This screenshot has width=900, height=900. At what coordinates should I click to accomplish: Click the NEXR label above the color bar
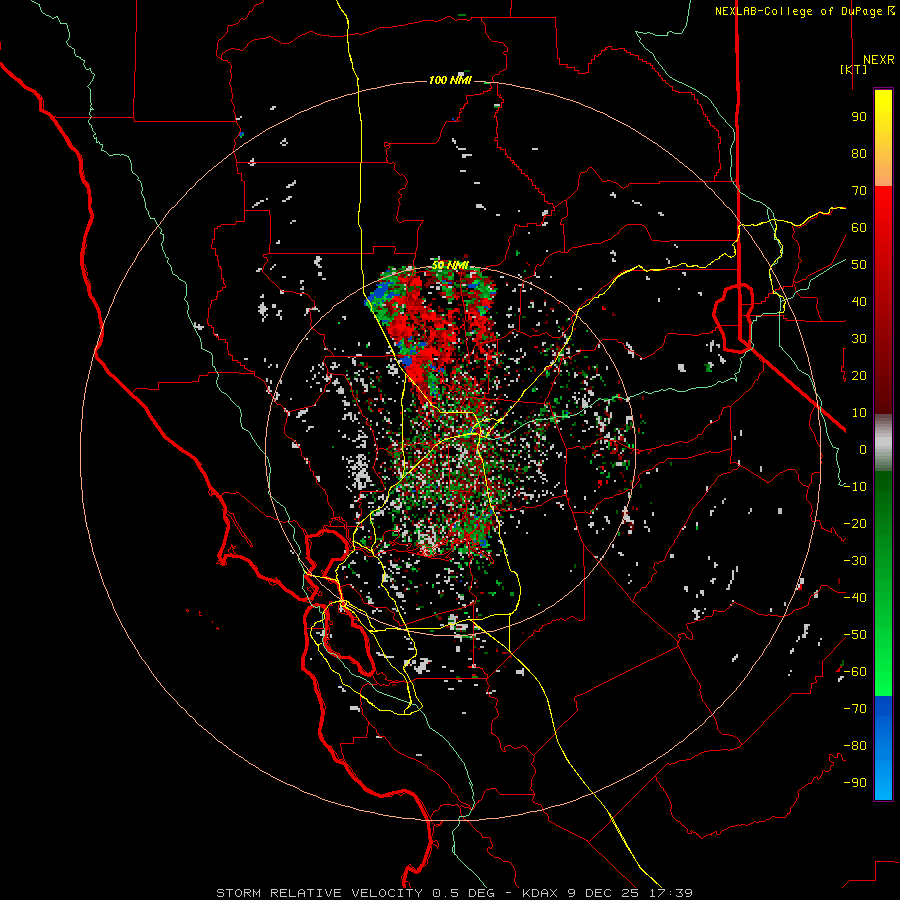click(x=878, y=60)
